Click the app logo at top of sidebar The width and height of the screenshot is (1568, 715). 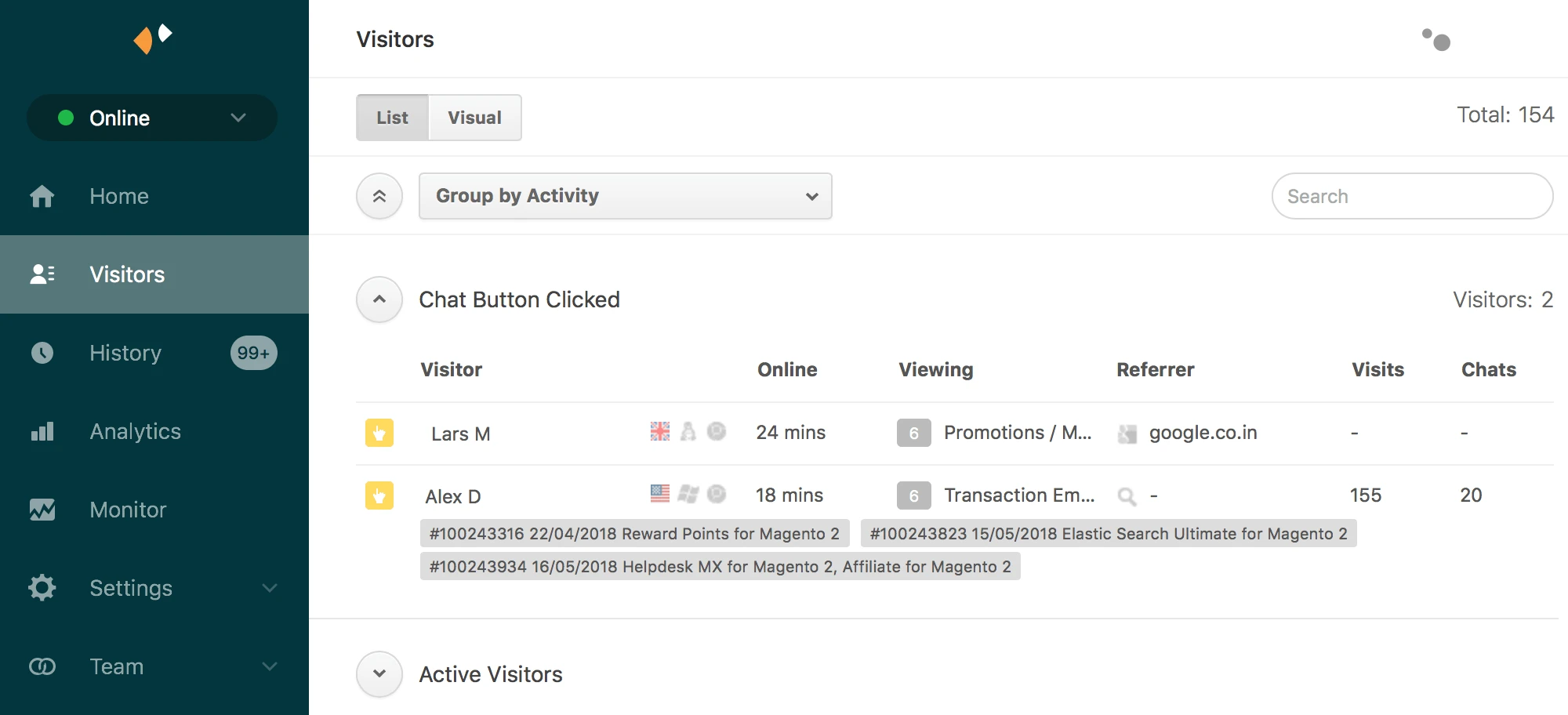tap(154, 38)
